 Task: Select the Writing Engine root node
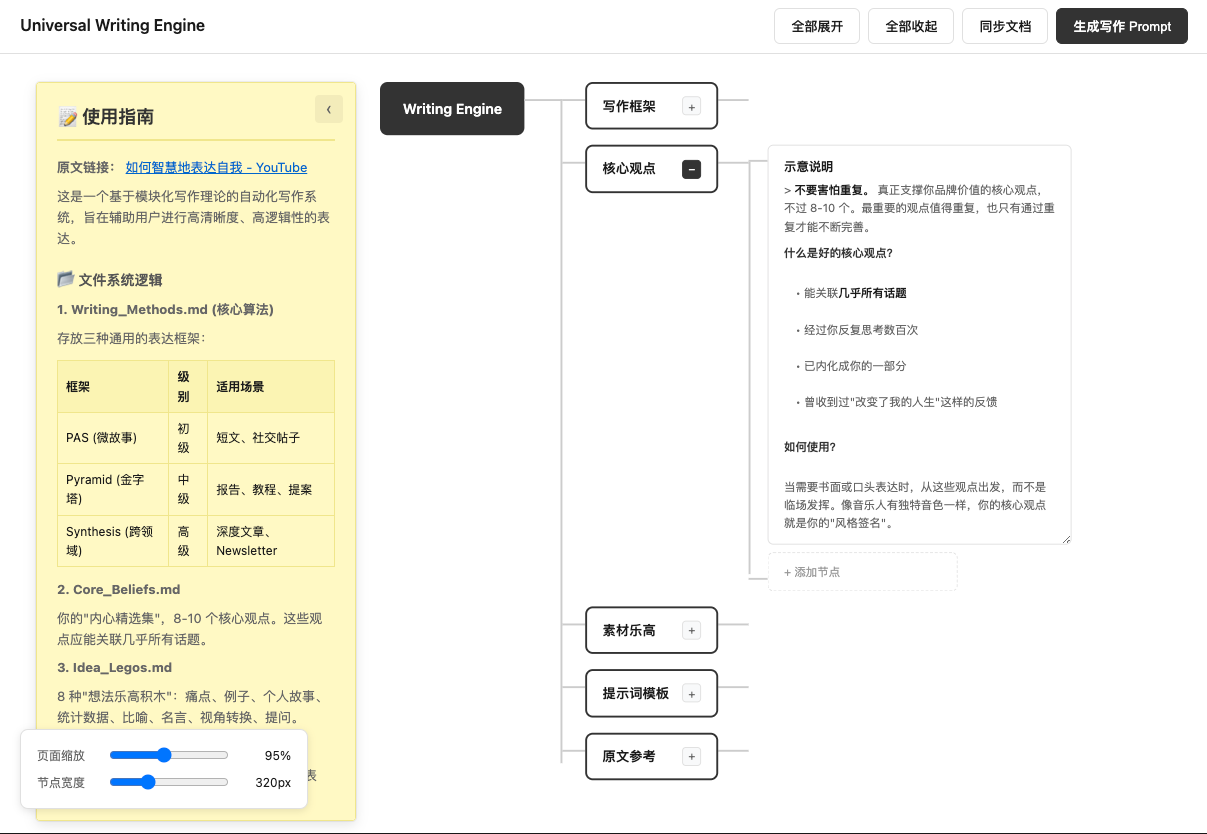[x=452, y=109]
